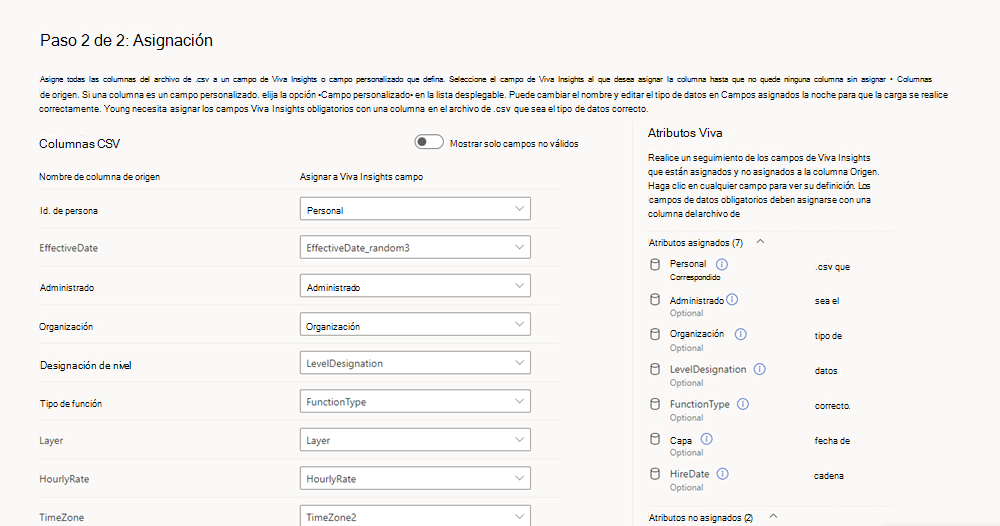Open HireDate attribute info icon
Screen dimensions: 1000x526
tap(723, 474)
